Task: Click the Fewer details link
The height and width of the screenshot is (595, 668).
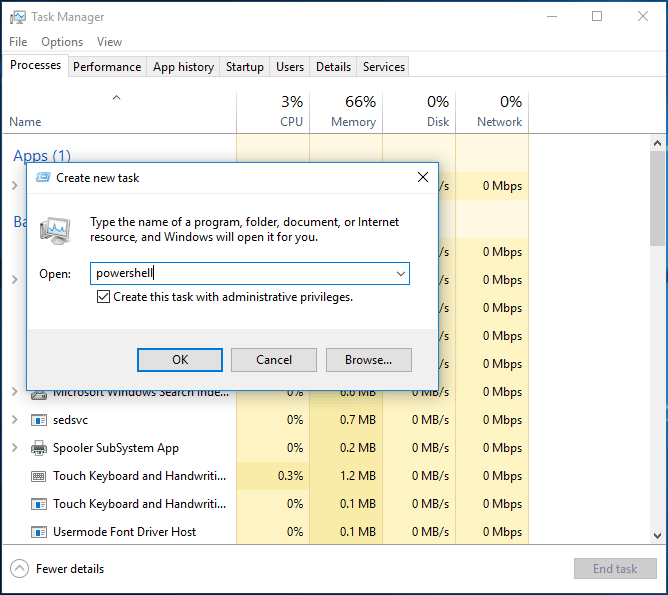Action: tap(70, 569)
